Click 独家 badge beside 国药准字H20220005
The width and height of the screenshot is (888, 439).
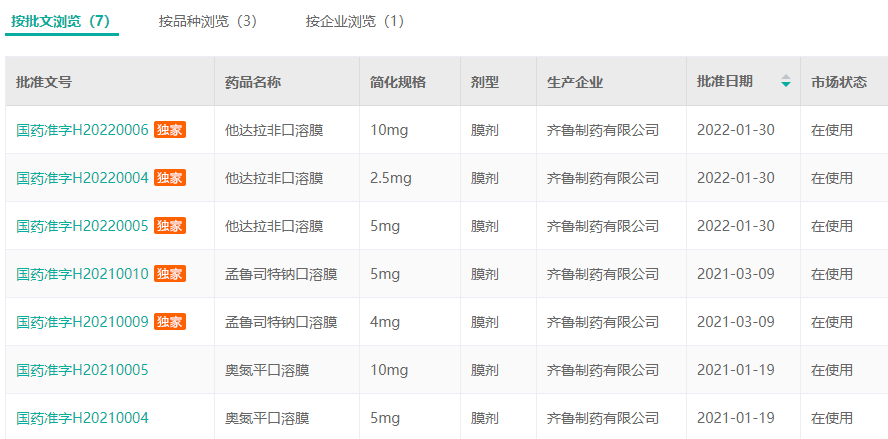coord(170,226)
